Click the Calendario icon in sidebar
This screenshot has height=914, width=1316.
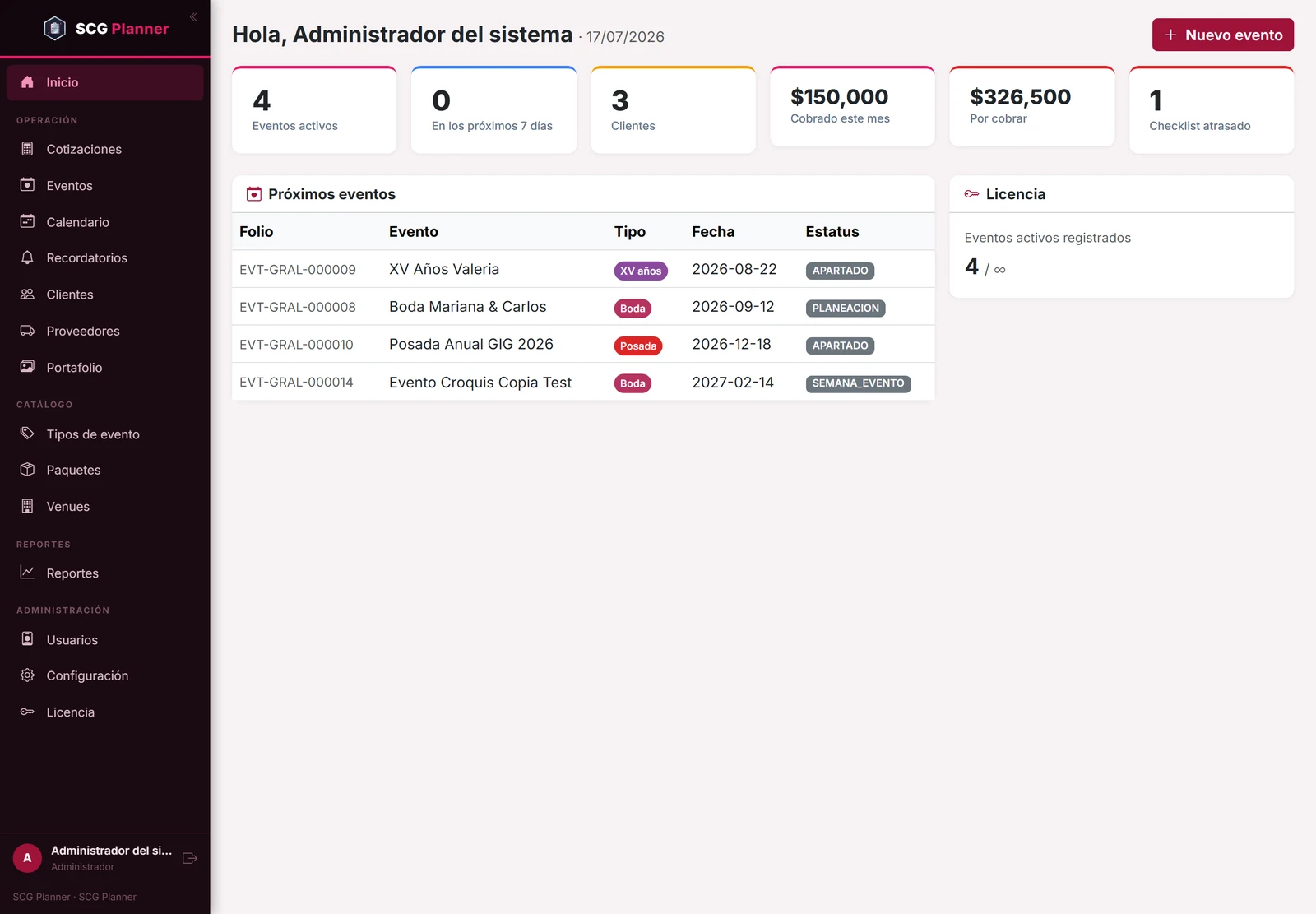(27, 221)
